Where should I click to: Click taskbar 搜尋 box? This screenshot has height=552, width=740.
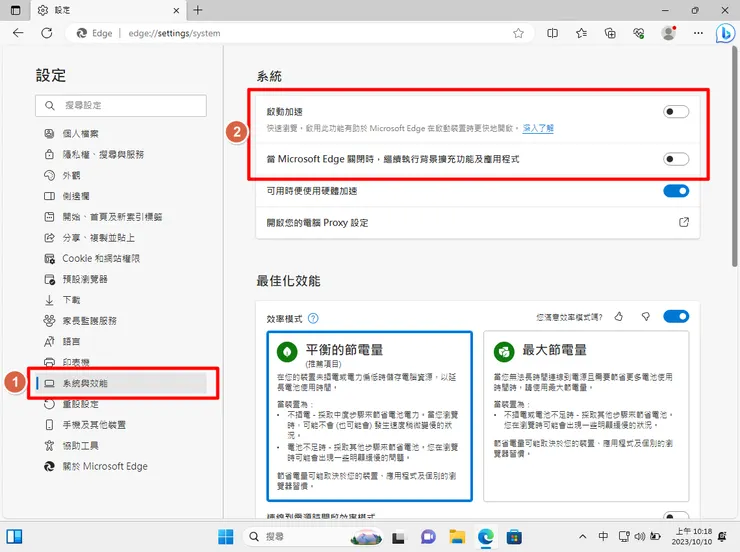click(x=312, y=537)
